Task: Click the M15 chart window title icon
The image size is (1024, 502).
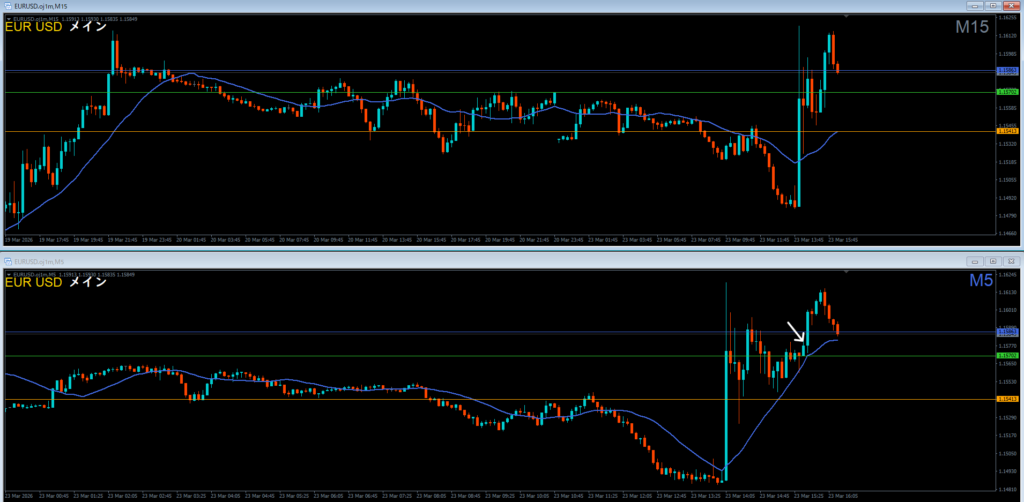Action: pyautogui.click(x=9, y=6)
